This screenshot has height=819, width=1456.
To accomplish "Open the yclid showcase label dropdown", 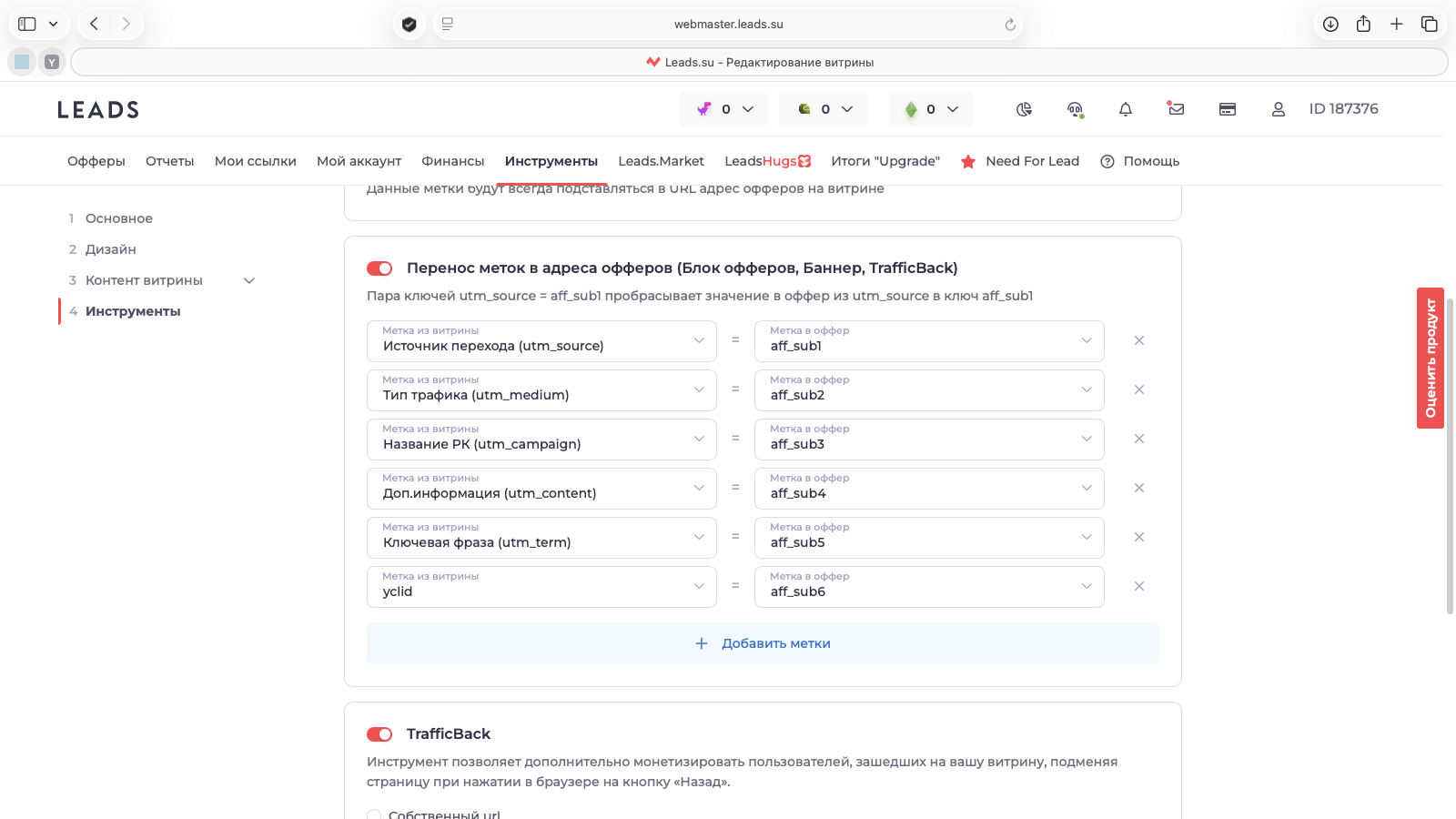I will tap(541, 587).
